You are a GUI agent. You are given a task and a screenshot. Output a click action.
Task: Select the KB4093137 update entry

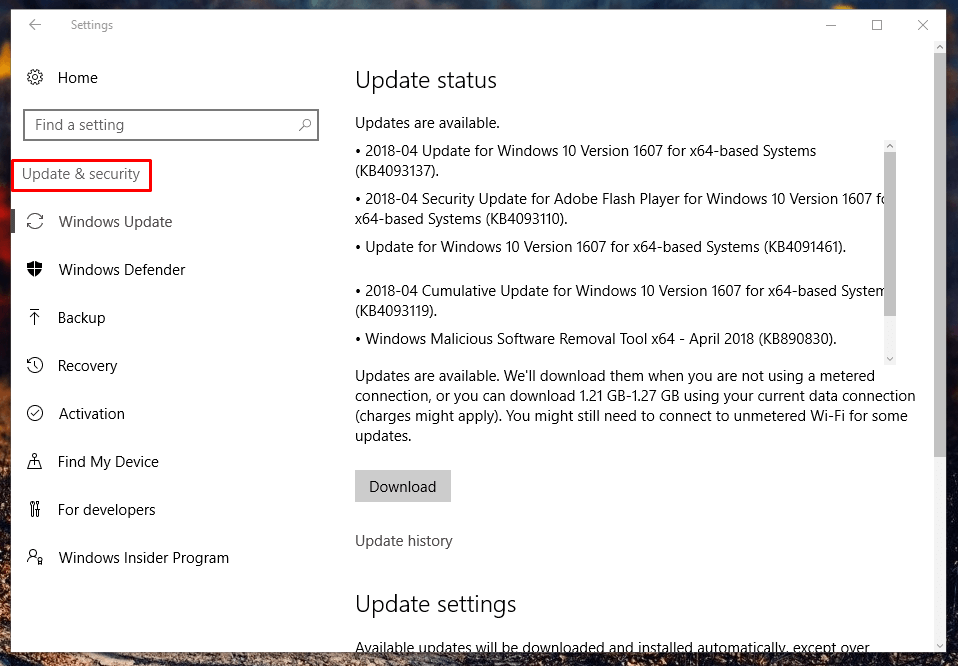tap(585, 161)
